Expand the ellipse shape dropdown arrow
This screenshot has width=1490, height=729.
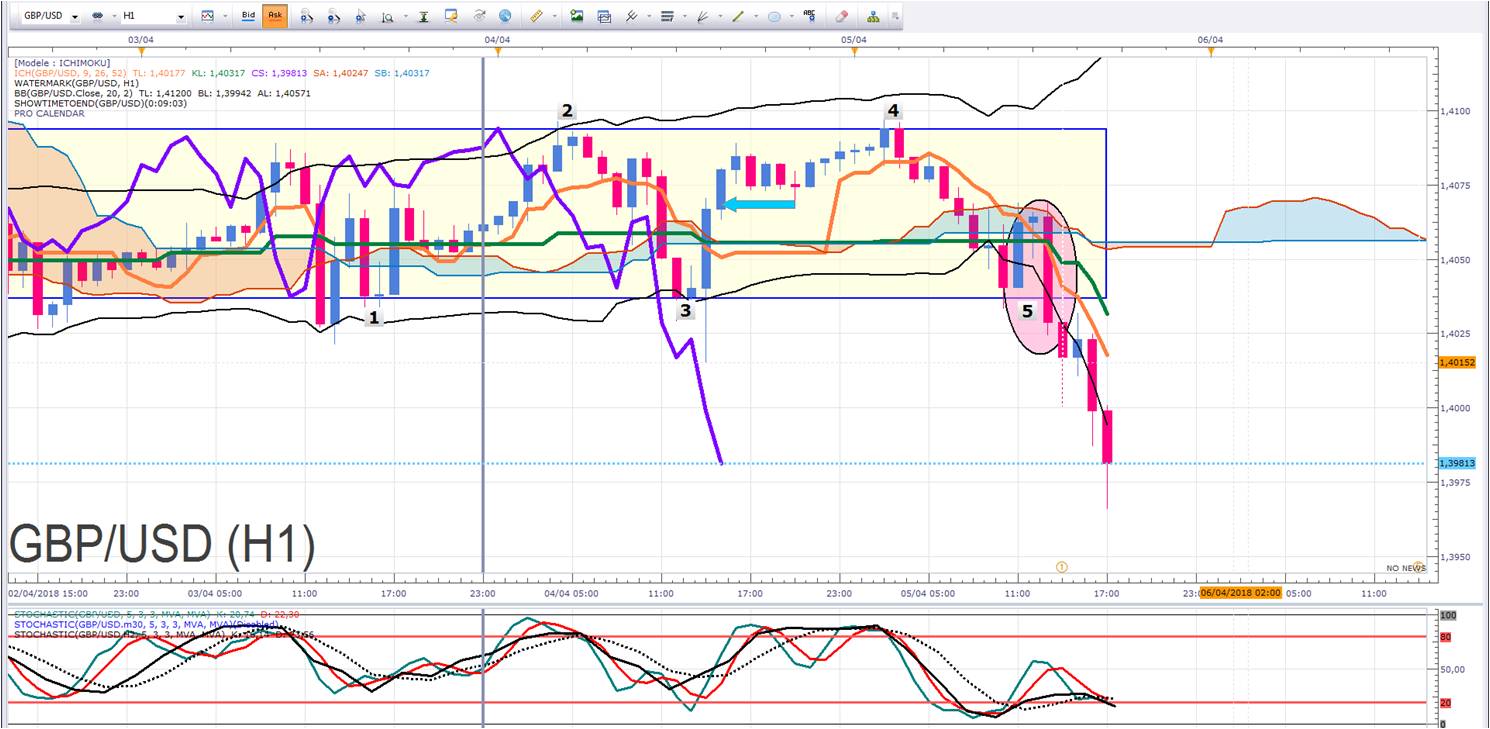793,17
